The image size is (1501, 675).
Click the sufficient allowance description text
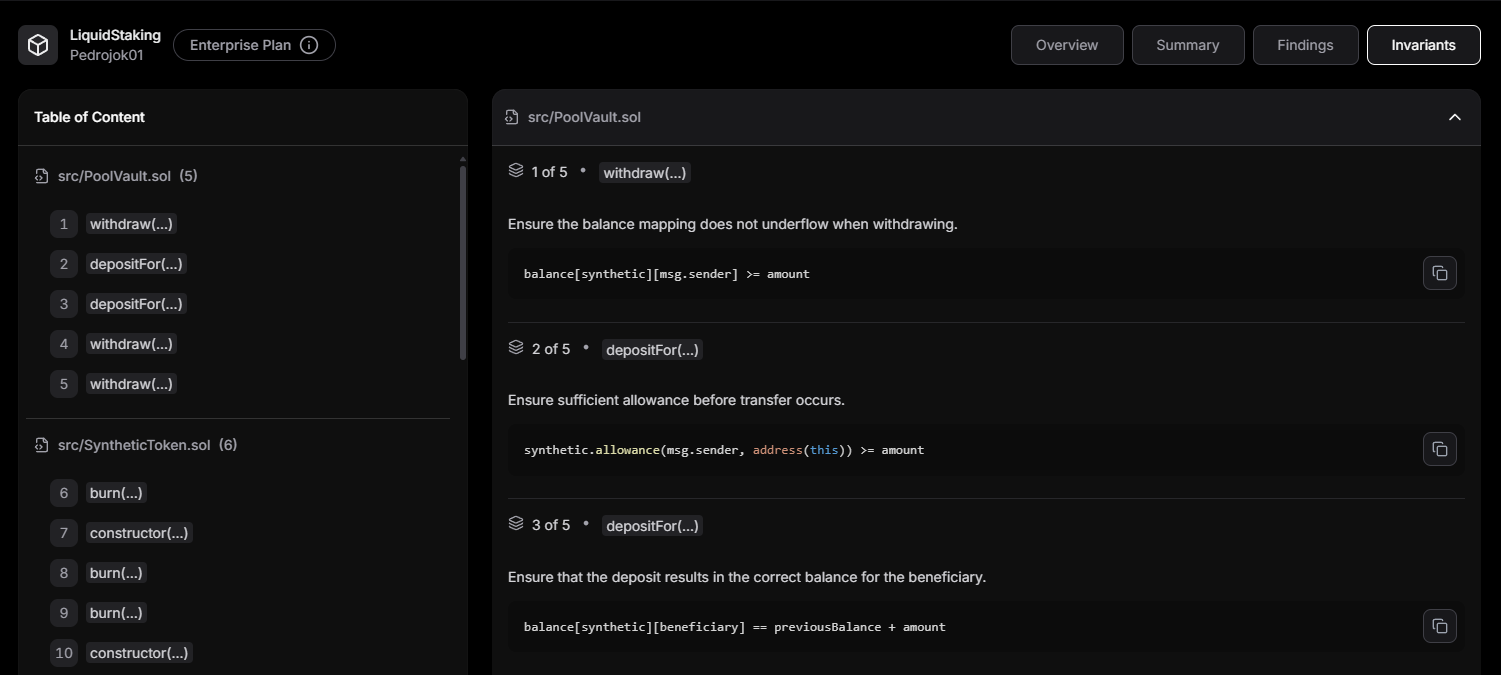point(676,400)
